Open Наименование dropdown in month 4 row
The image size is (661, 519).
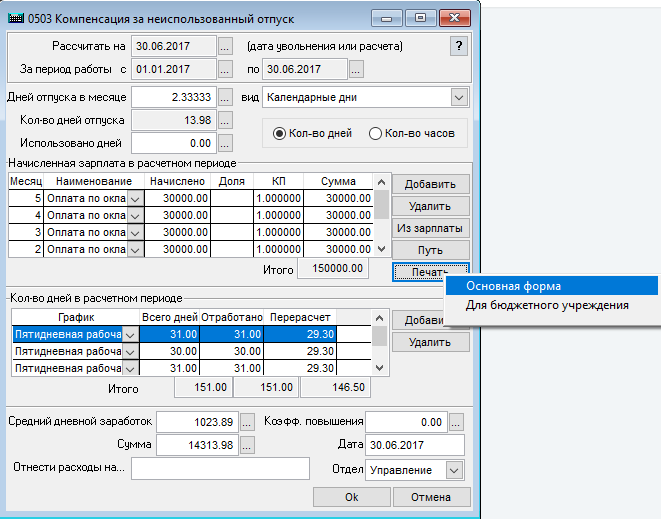coord(135,215)
